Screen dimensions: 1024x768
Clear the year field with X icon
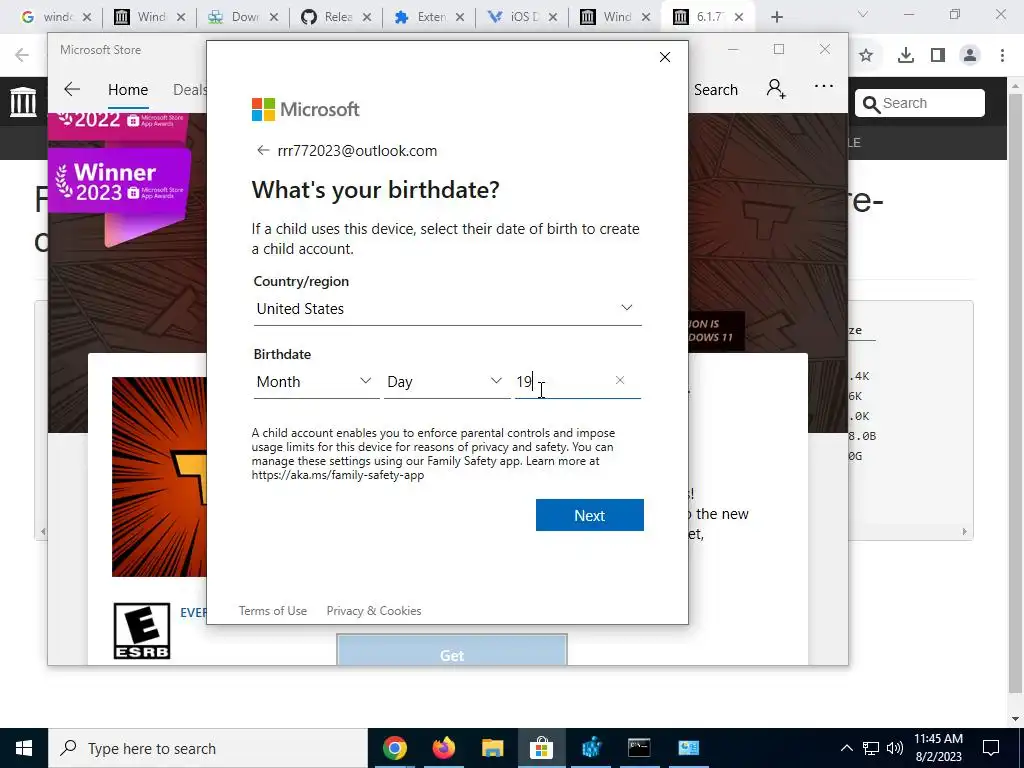tap(620, 380)
